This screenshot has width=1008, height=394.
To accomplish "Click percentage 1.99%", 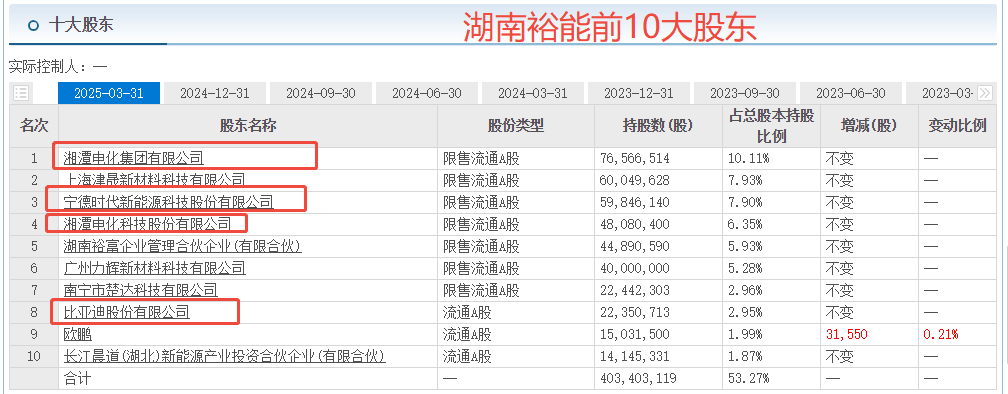I will 745,334.
